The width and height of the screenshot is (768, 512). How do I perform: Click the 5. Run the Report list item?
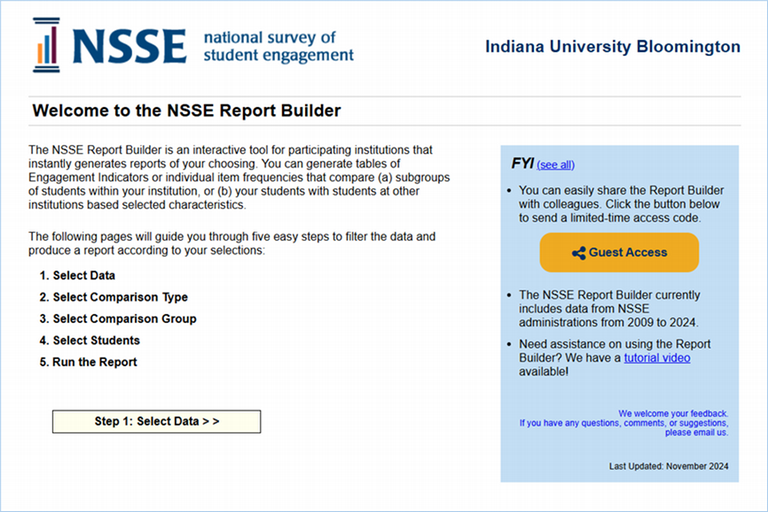point(88,362)
